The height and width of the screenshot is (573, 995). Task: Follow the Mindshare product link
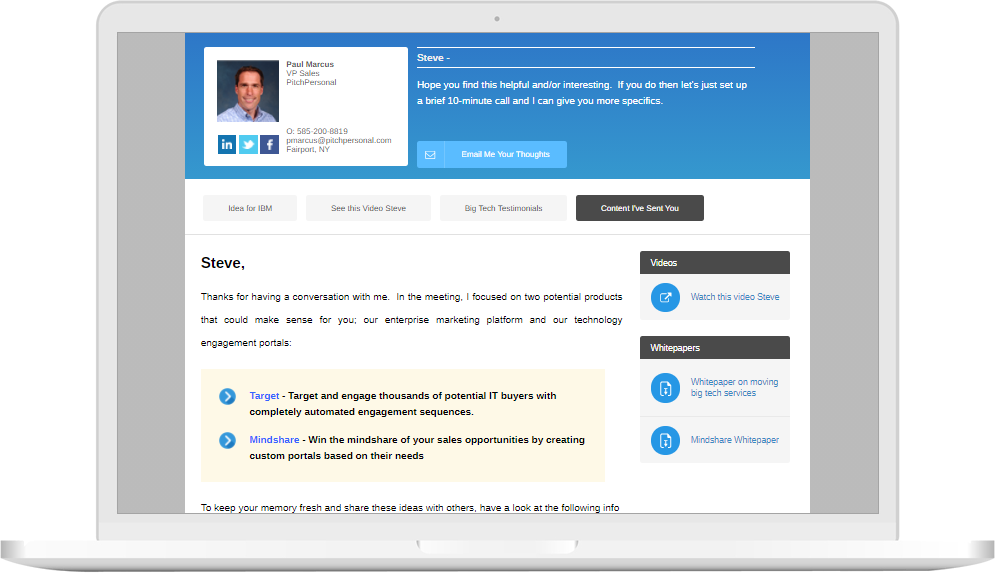(274, 440)
